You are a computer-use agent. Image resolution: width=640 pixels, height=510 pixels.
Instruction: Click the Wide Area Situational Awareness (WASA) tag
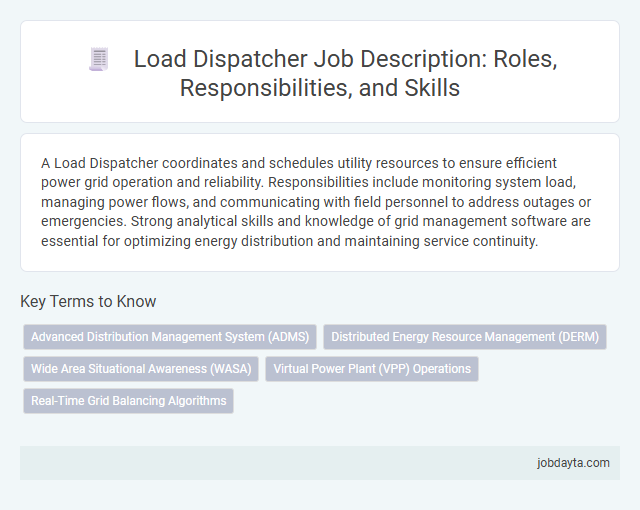(x=141, y=369)
